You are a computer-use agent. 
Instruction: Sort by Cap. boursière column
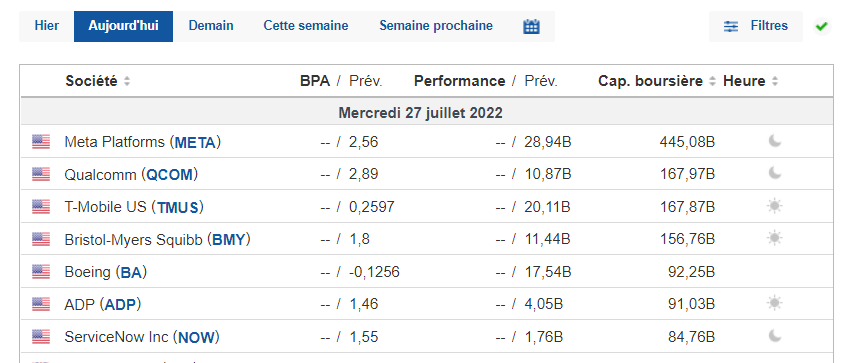click(x=657, y=81)
